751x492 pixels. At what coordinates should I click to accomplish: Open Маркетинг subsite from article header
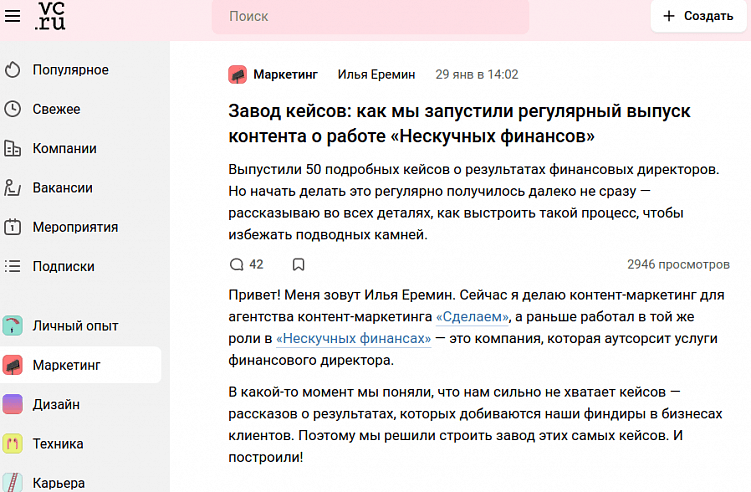(x=285, y=75)
